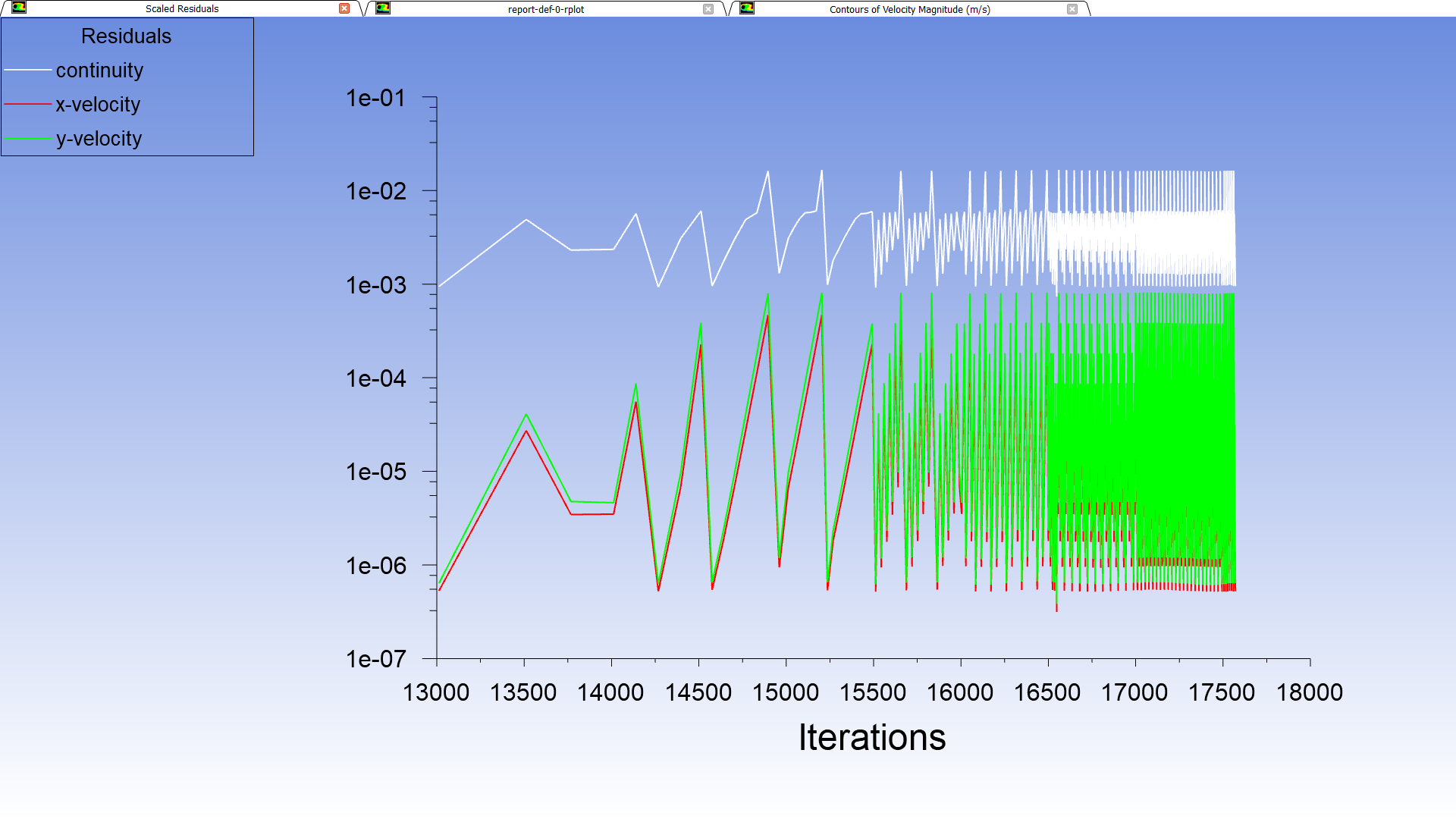
Task: Click the 1e-05 y-axis label
Action: (376, 472)
